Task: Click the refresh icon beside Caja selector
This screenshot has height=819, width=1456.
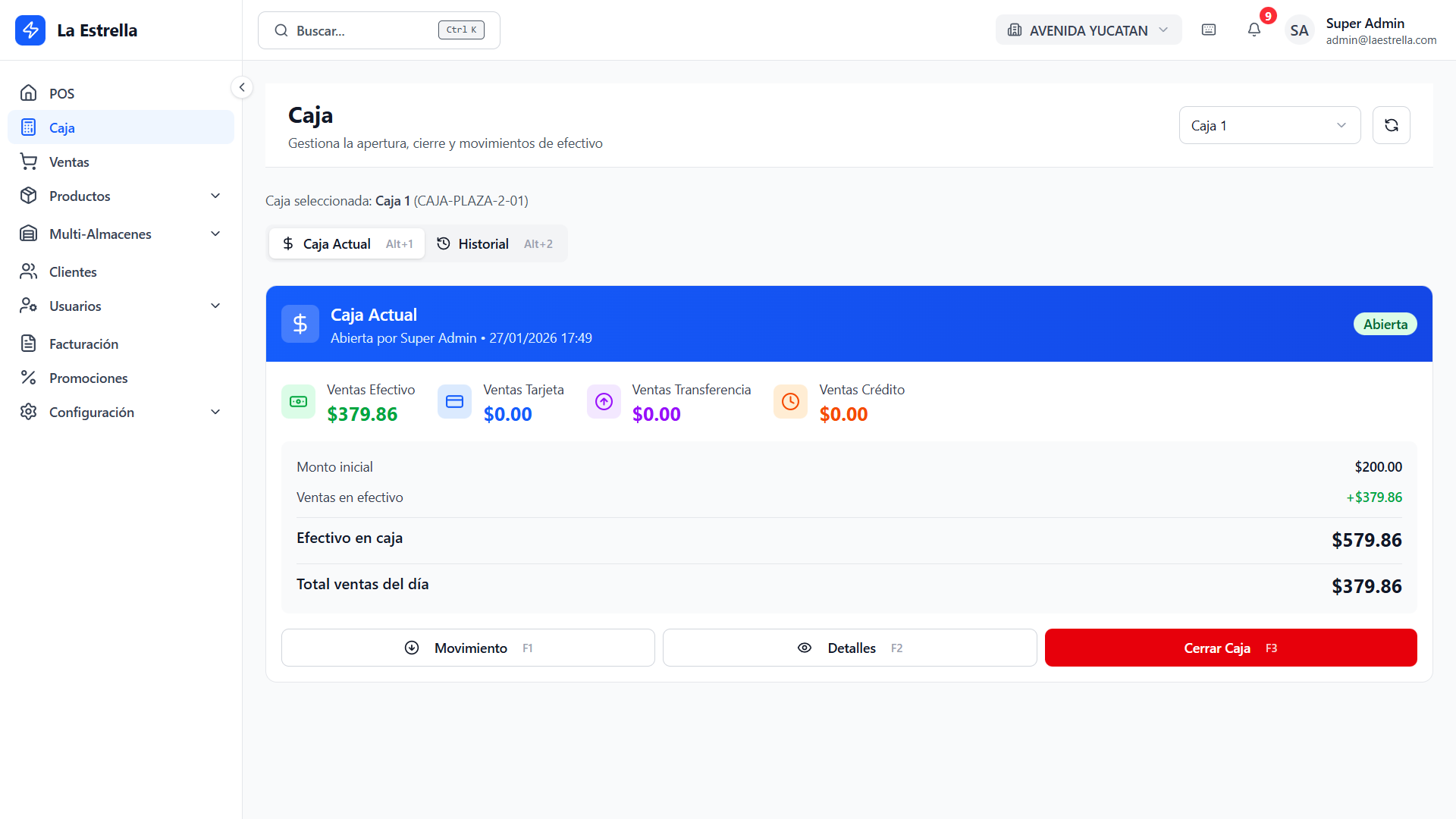Action: [x=1391, y=125]
